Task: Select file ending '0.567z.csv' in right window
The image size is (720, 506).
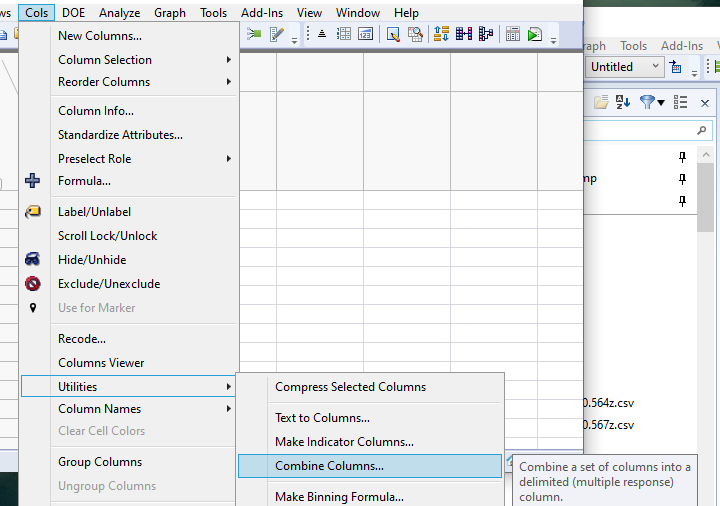Action: point(608,425)
